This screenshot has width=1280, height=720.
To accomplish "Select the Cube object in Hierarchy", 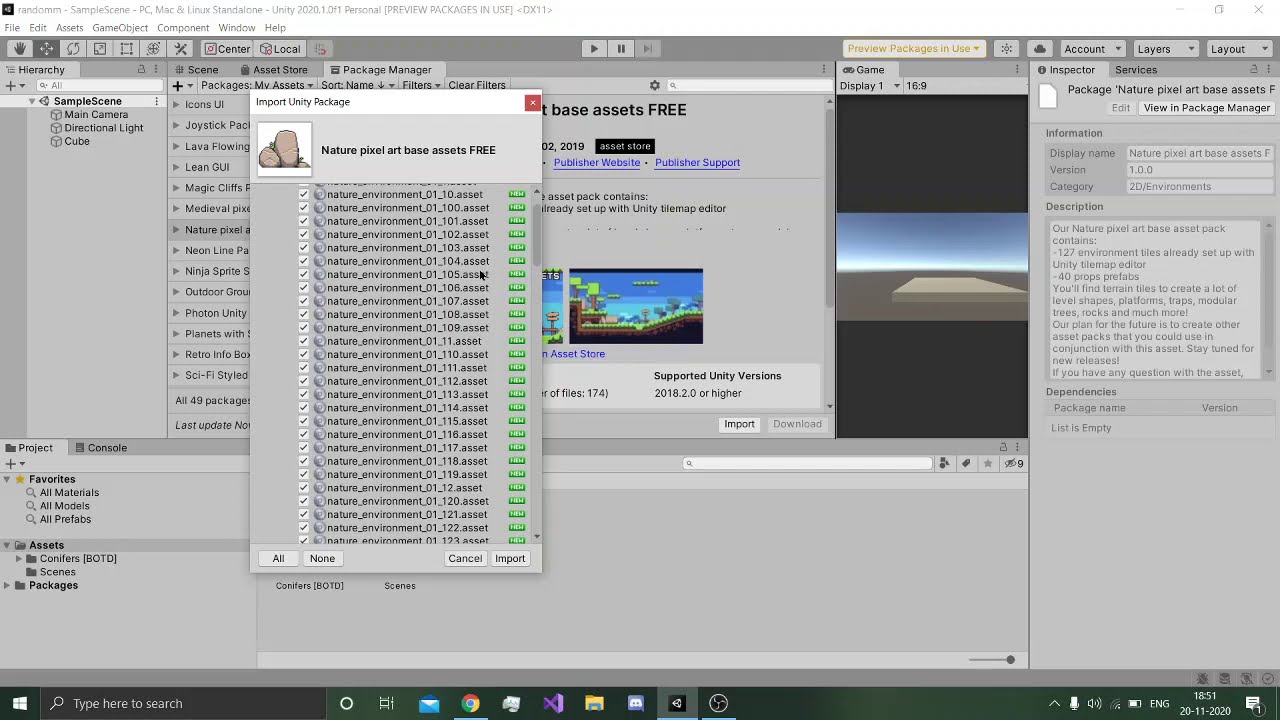I will pos(76,142).
